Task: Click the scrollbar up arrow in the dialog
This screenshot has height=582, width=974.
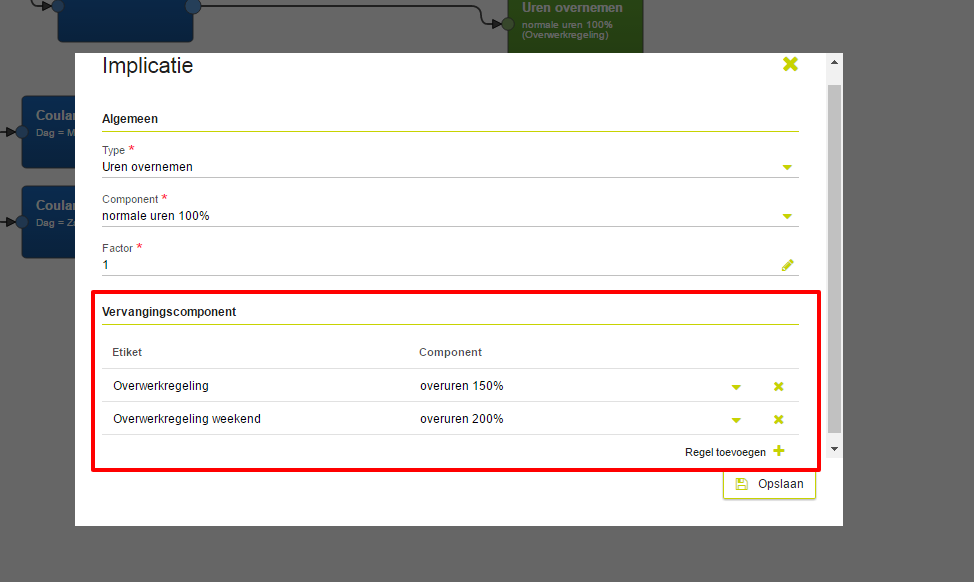Action: click(x=834, y=62)
